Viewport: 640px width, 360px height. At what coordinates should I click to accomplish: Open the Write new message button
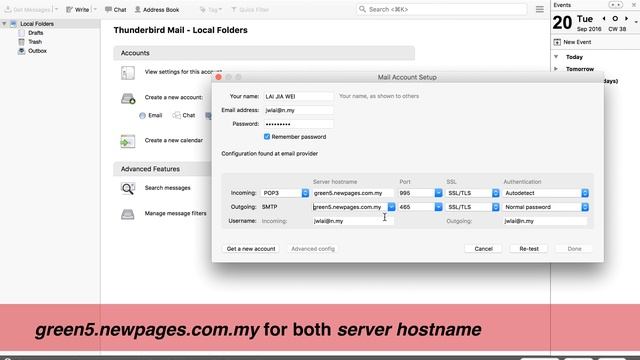coord(78,9)
